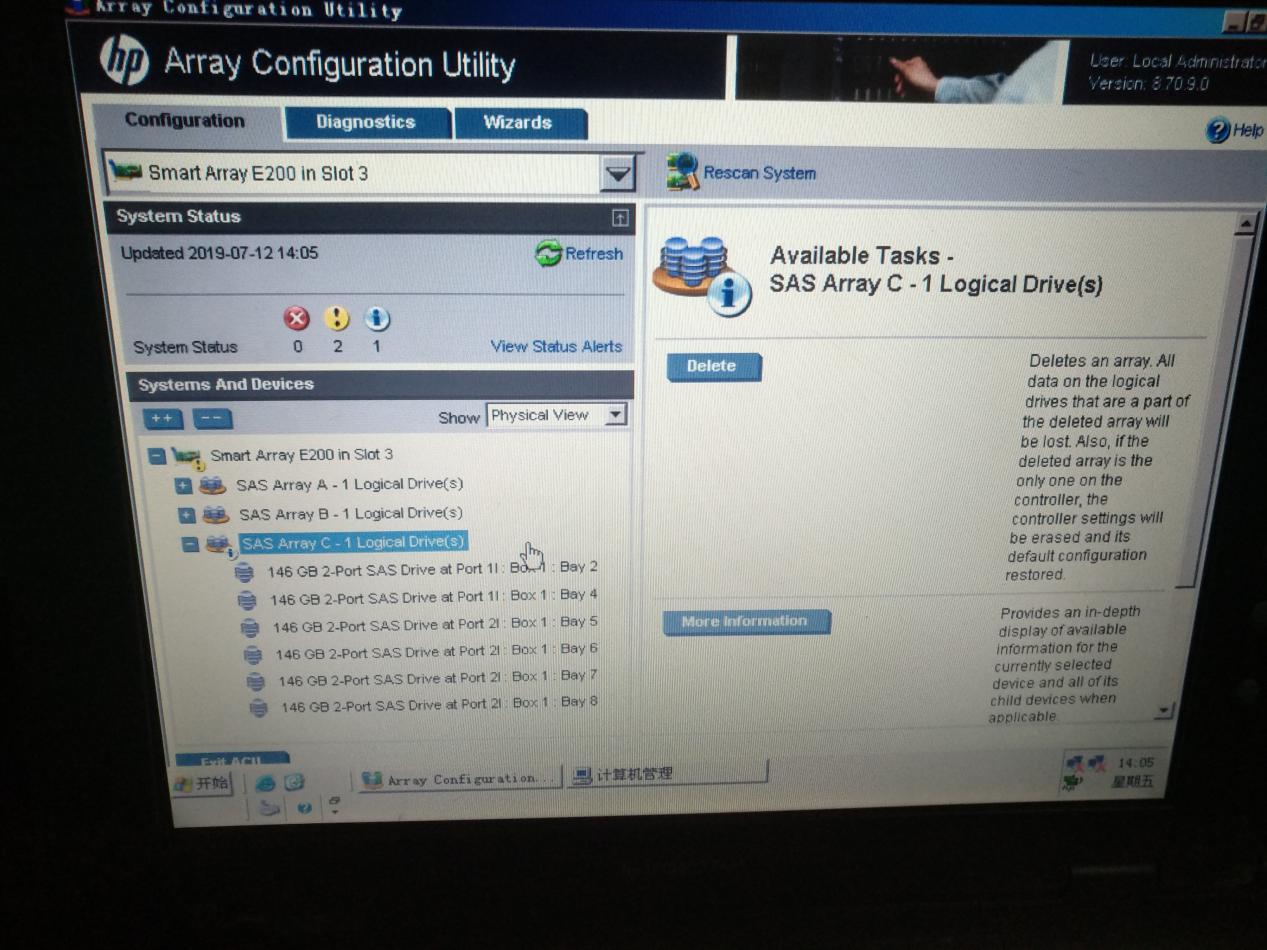Collapse the System Status panel
1267x950 pixels.
(x=620, y=218)
